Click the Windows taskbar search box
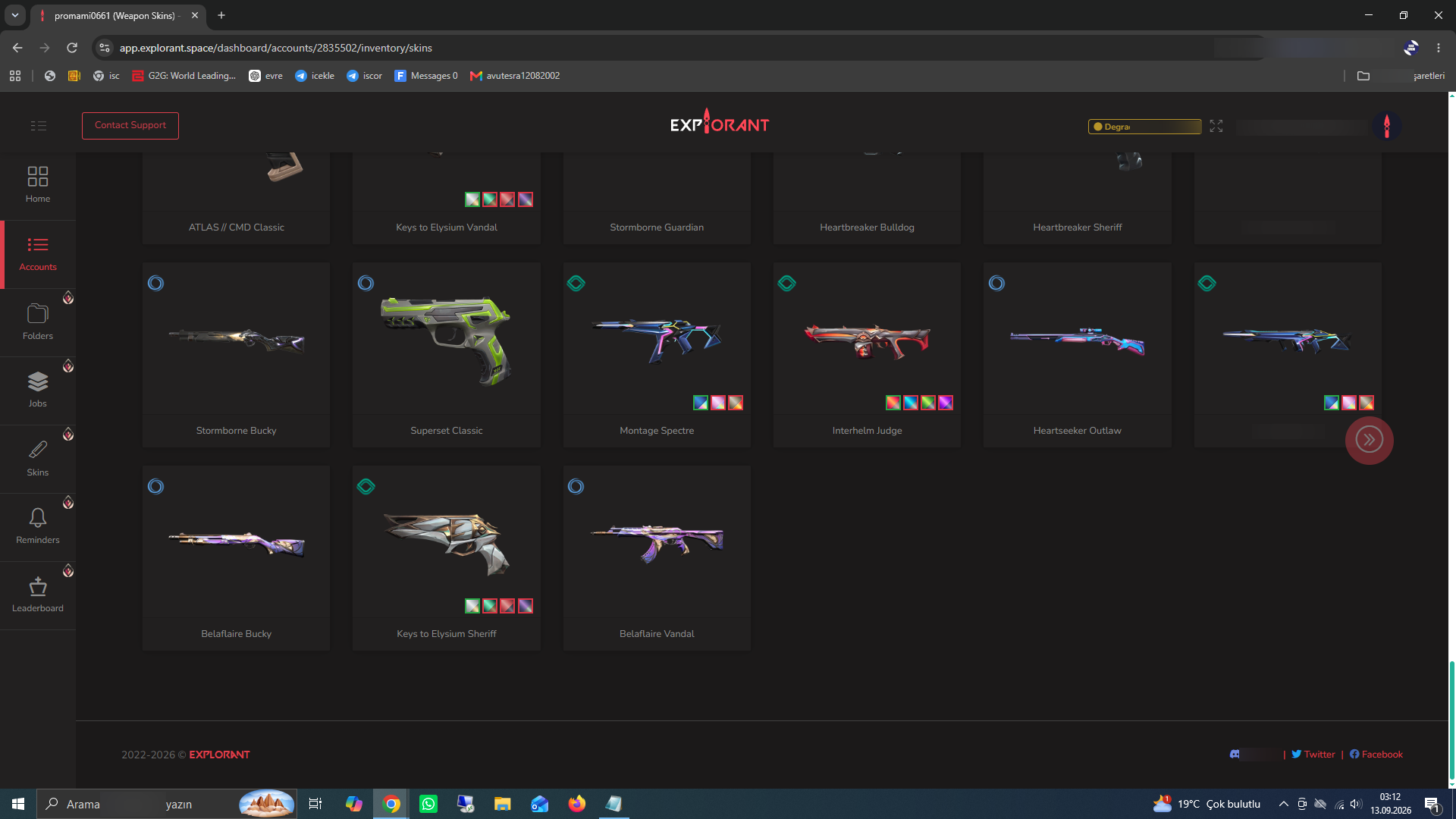1456x819 pixels. click(x=167, y=804)
